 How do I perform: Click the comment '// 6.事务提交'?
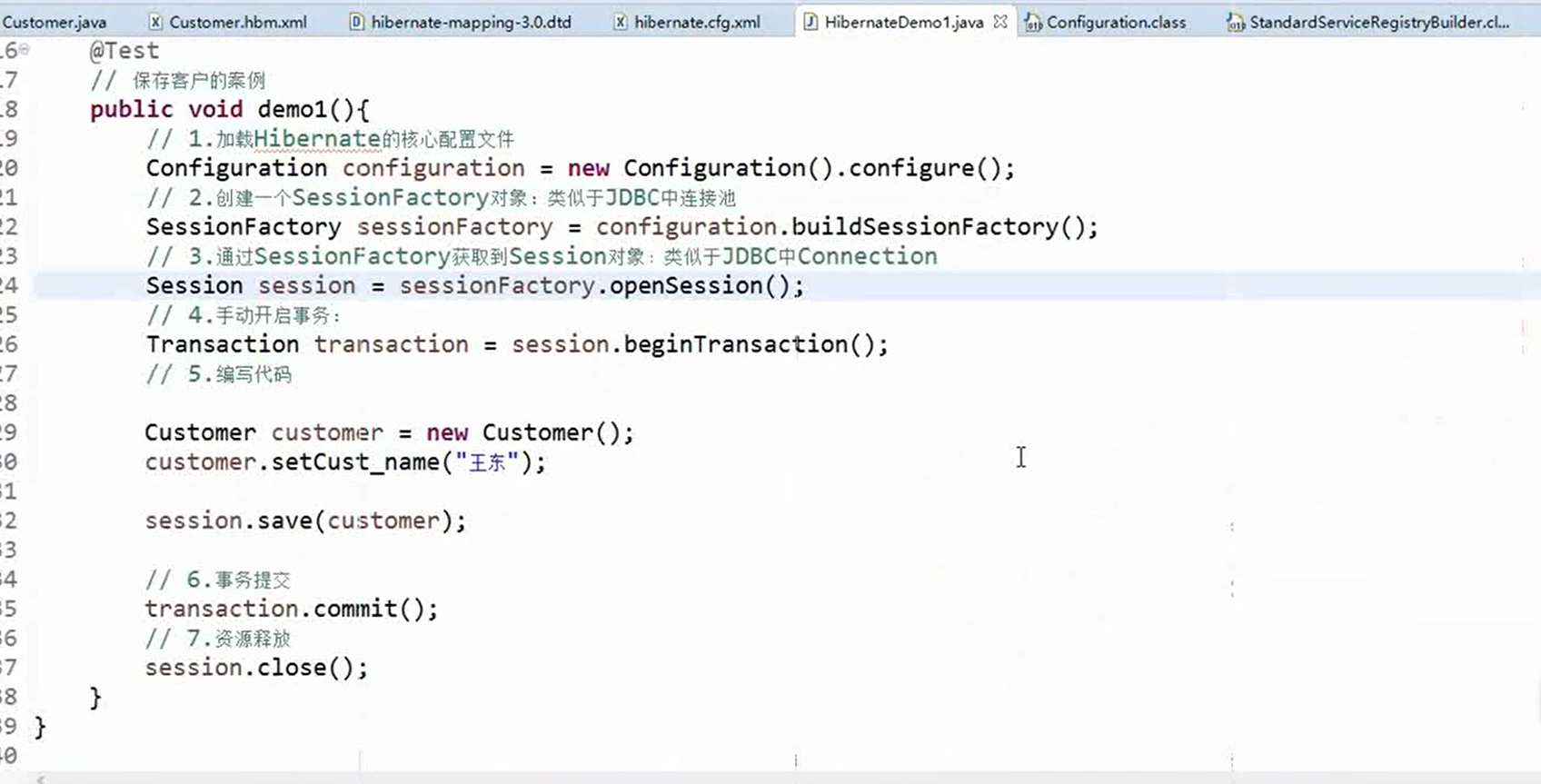pyautogui.click(x=218, y=580)
